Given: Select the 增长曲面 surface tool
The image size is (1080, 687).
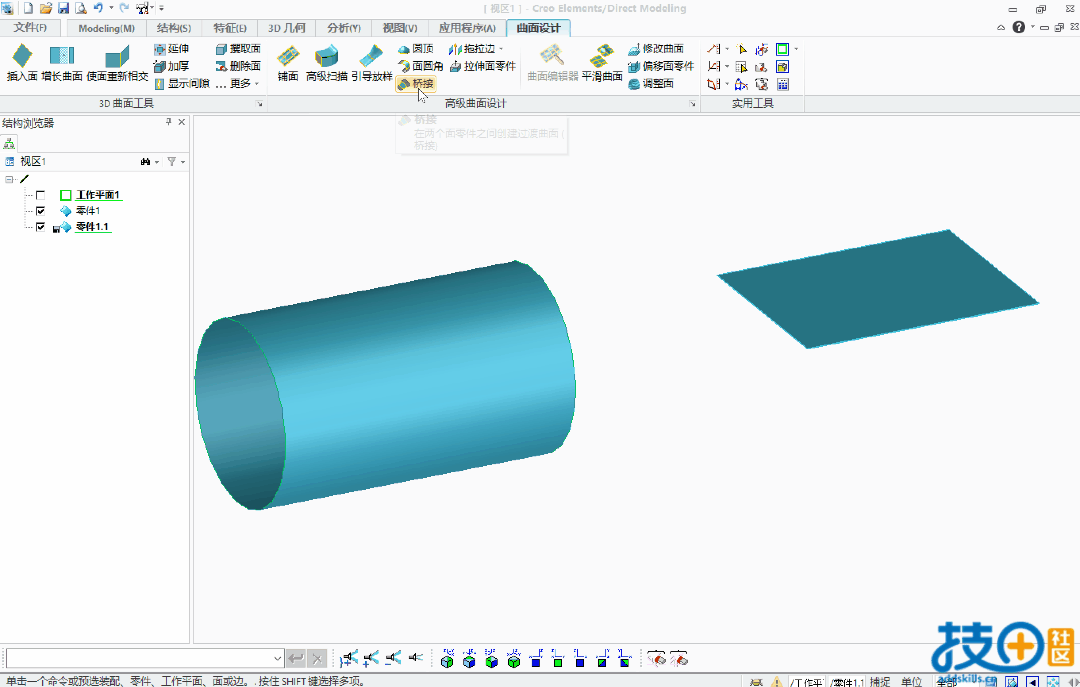Looking at the screenshot, I should tap(62, 63).
